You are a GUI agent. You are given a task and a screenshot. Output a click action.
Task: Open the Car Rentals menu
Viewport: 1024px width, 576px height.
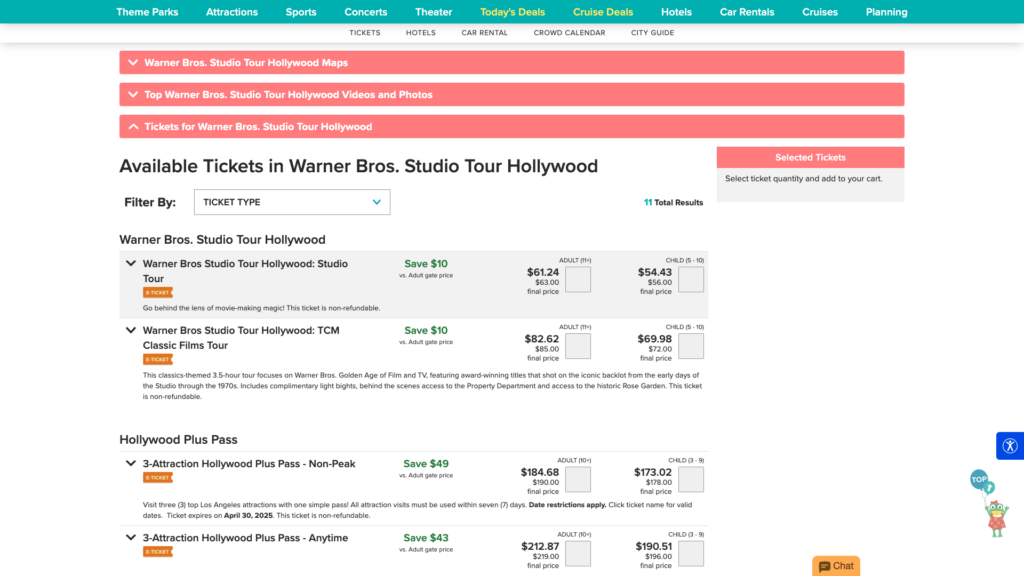747,12
